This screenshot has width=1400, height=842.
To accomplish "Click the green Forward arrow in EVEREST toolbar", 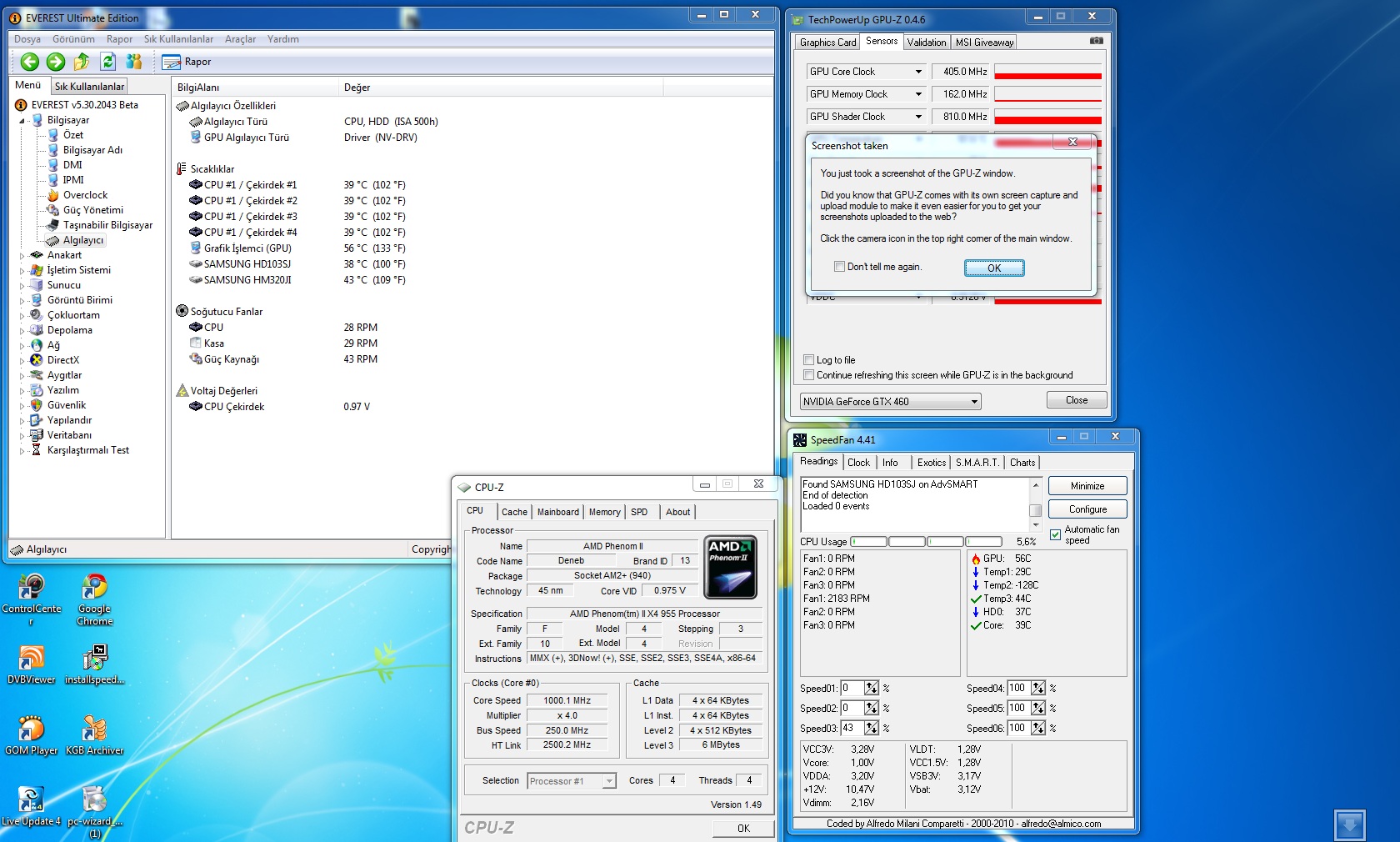I will pos(56,62).
